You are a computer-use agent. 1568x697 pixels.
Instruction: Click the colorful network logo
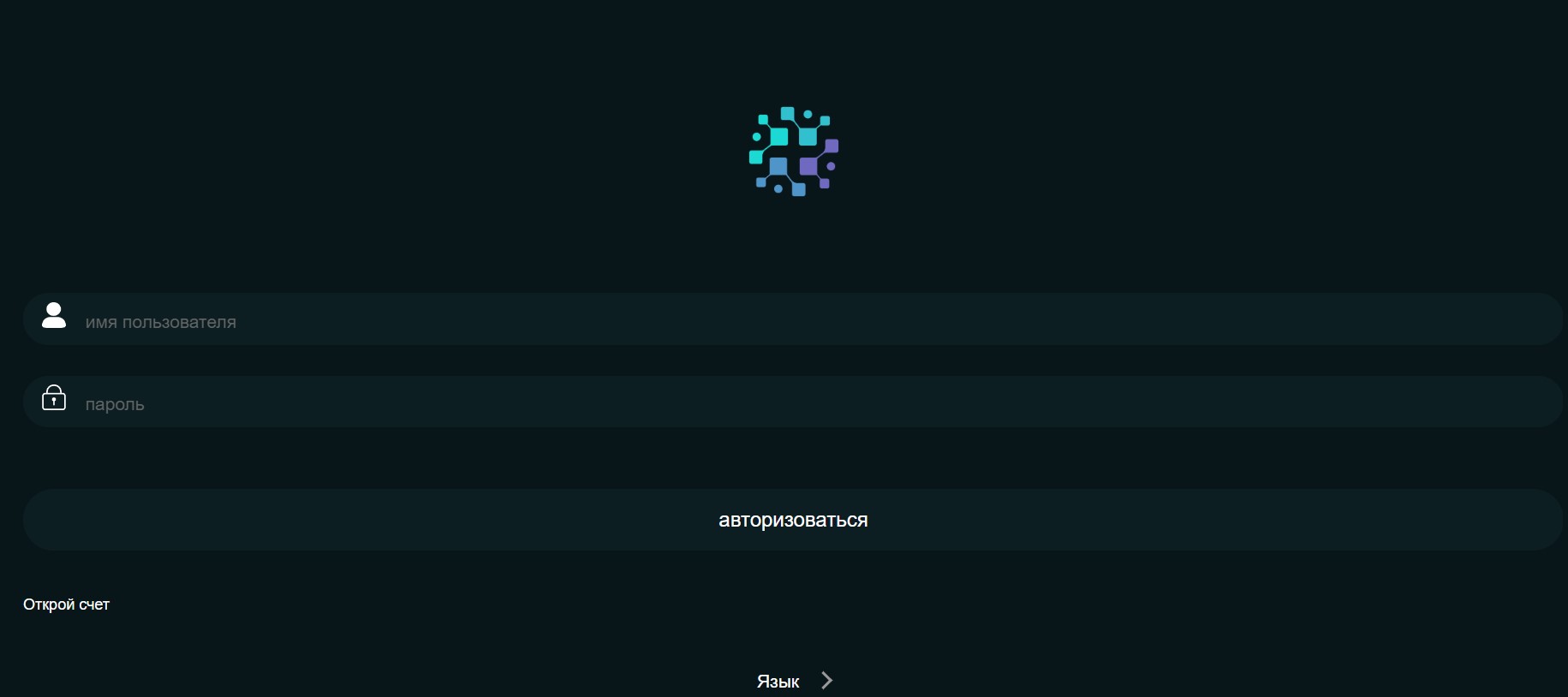tap(794, 152)
